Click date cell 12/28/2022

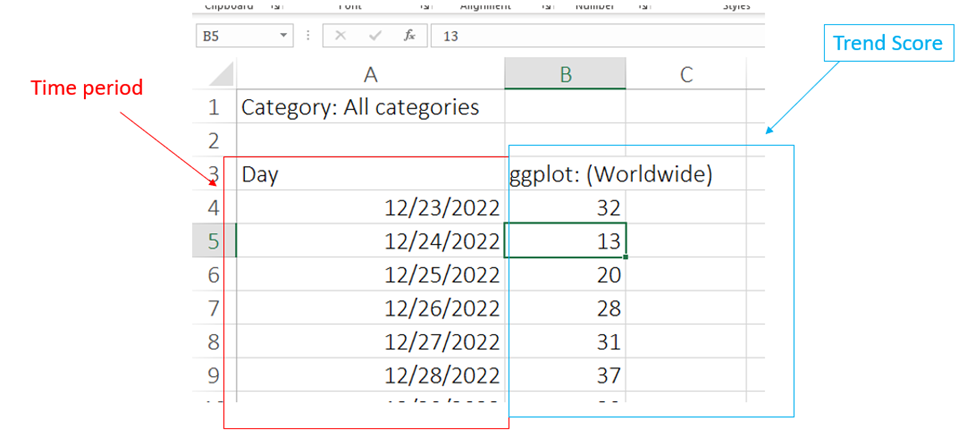[371, 375]
